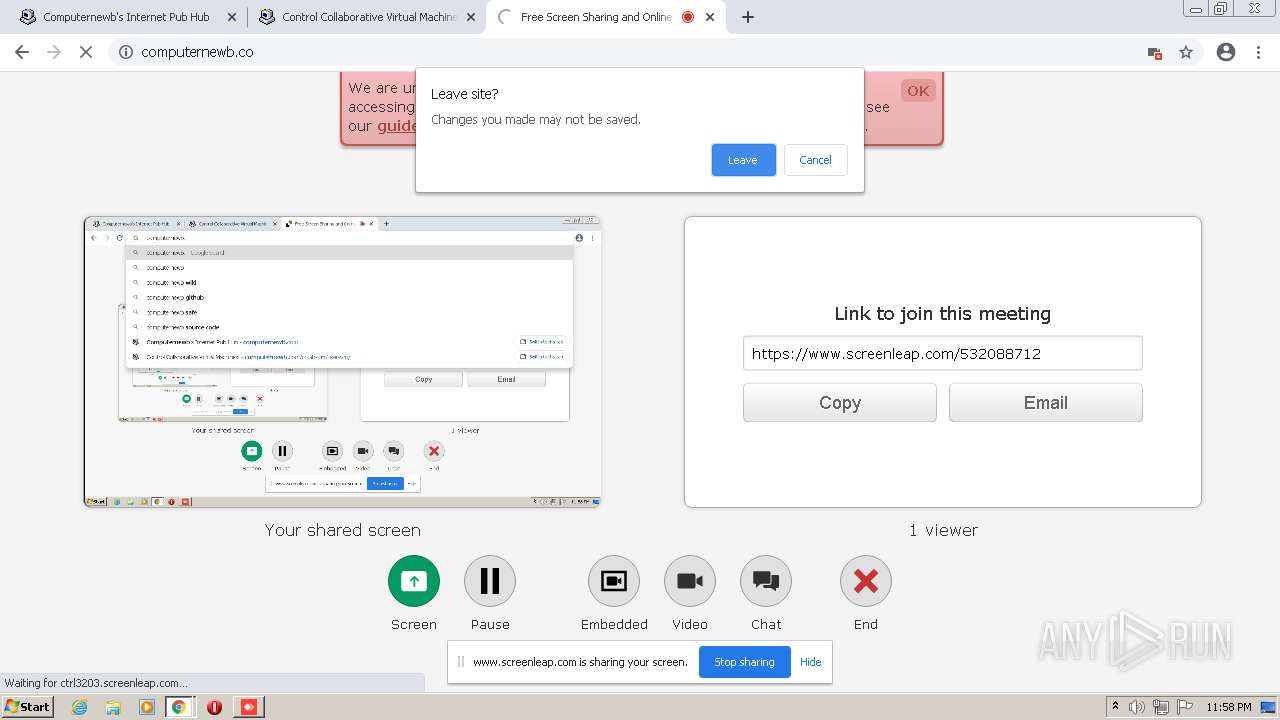Select the meeting link text field
This screenshot has height=720, width=1280.
point(942,353)
